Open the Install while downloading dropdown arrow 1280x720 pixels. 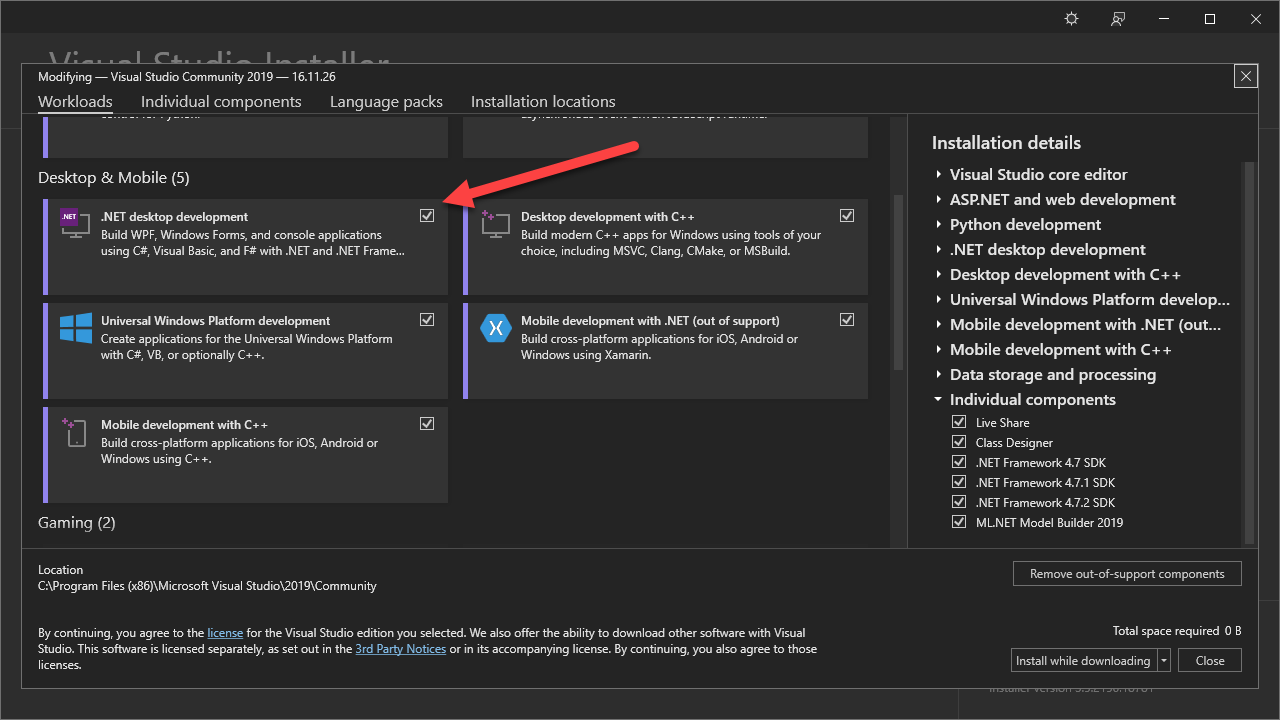(1164, 661)
